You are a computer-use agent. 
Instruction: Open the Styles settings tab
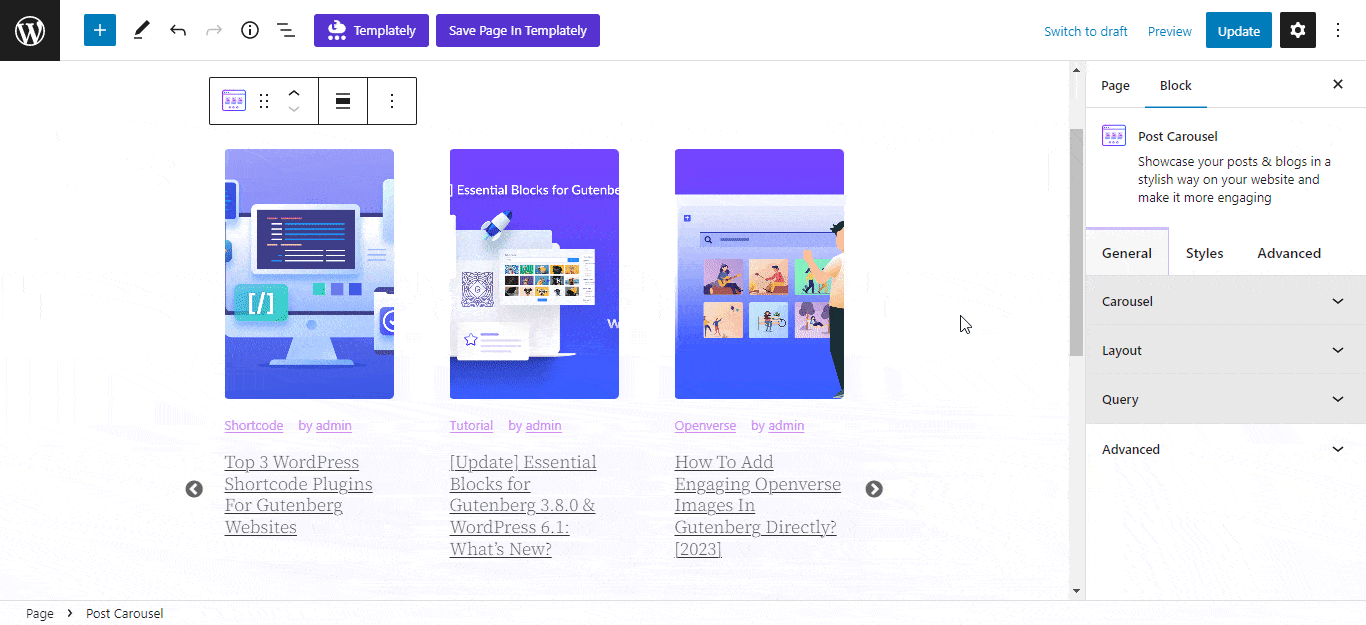point(1205,253)
